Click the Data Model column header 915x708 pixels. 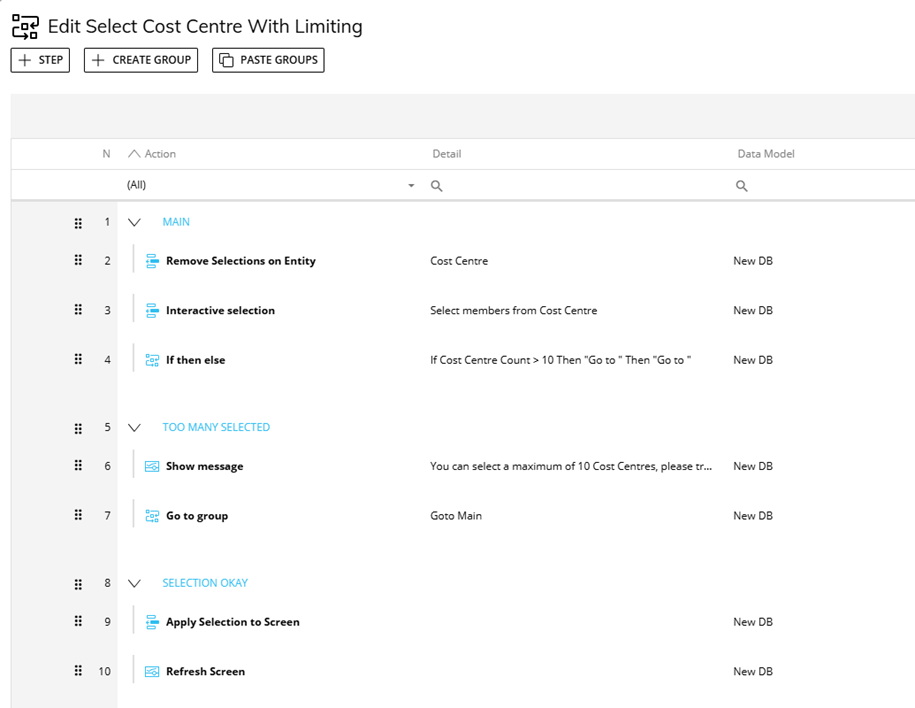click(x=766, y=154)
